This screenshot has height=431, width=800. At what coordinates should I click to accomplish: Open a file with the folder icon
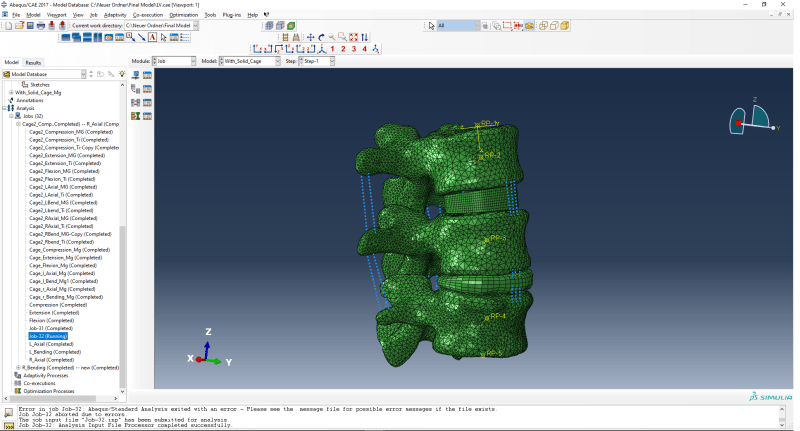(19, 26)
